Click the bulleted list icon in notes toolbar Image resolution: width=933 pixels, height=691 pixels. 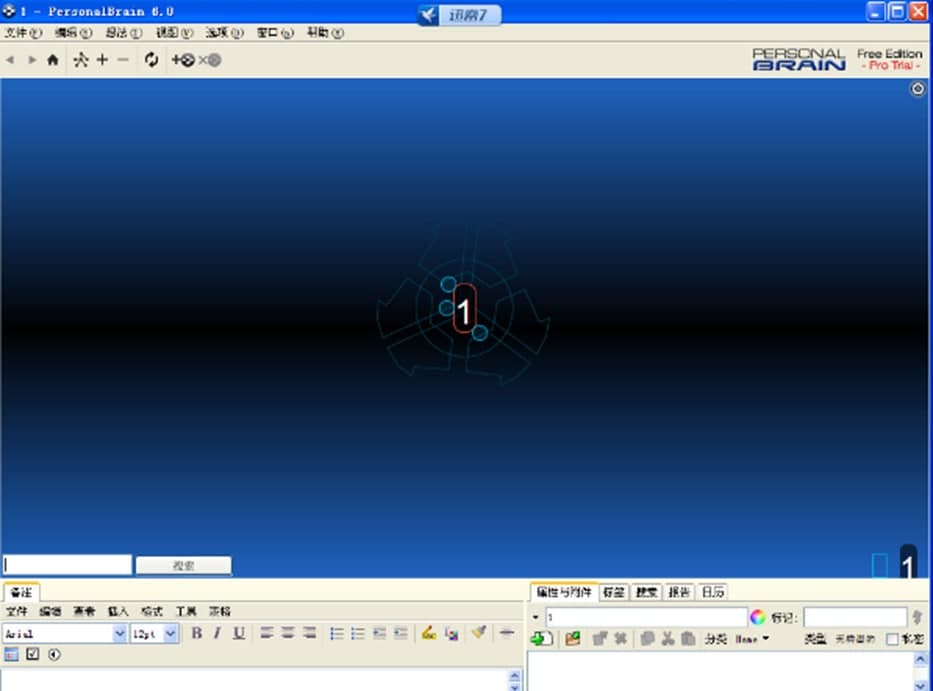[x=358, y=633]
